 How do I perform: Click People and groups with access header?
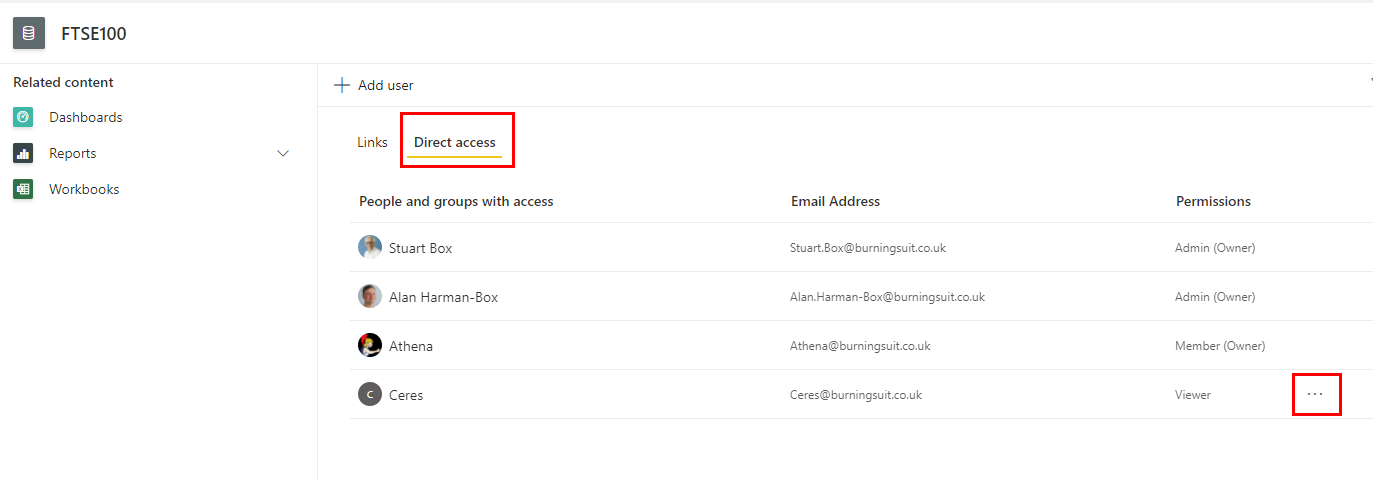[x=456, y=201]
